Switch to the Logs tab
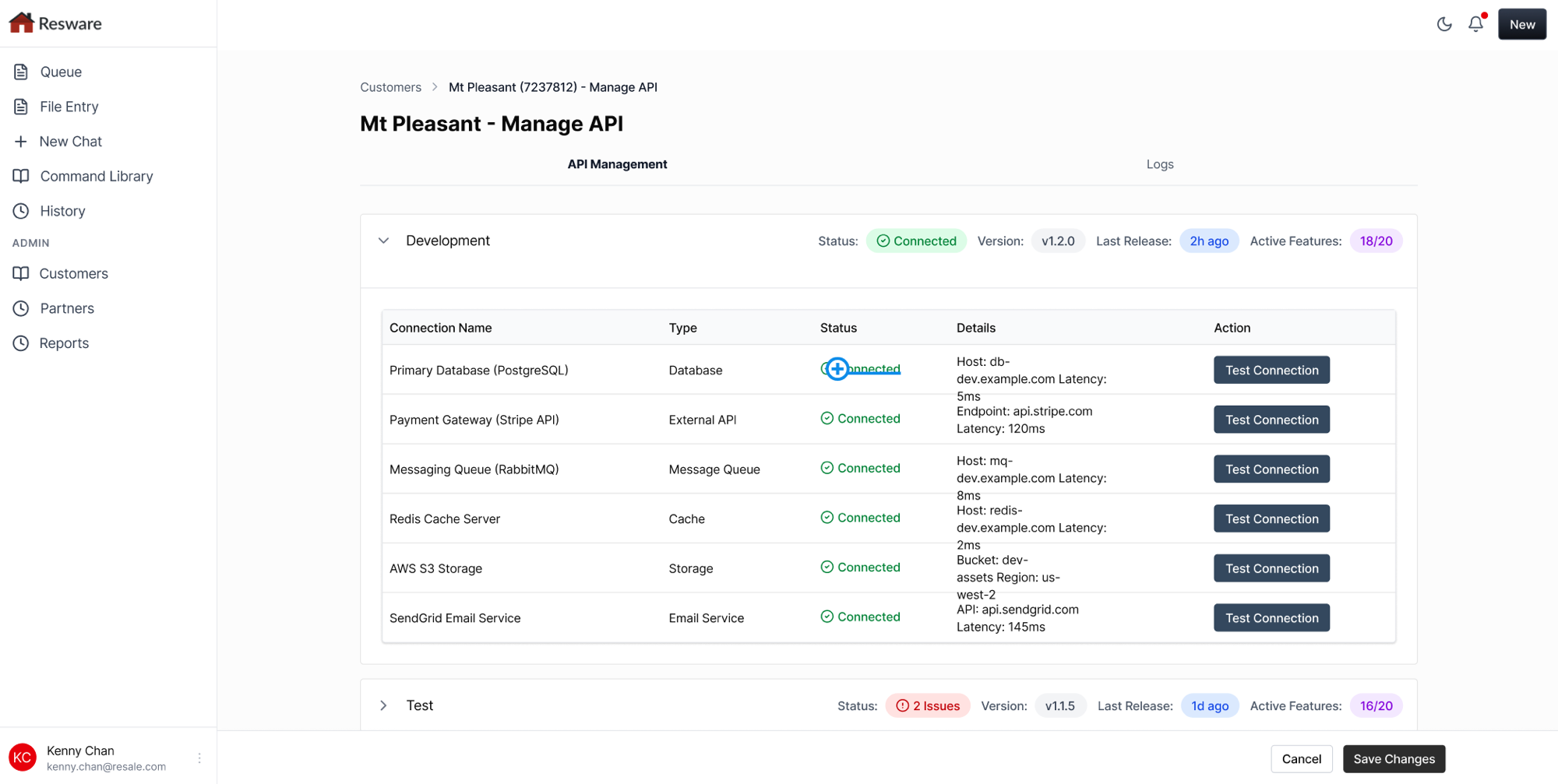 1159,164
